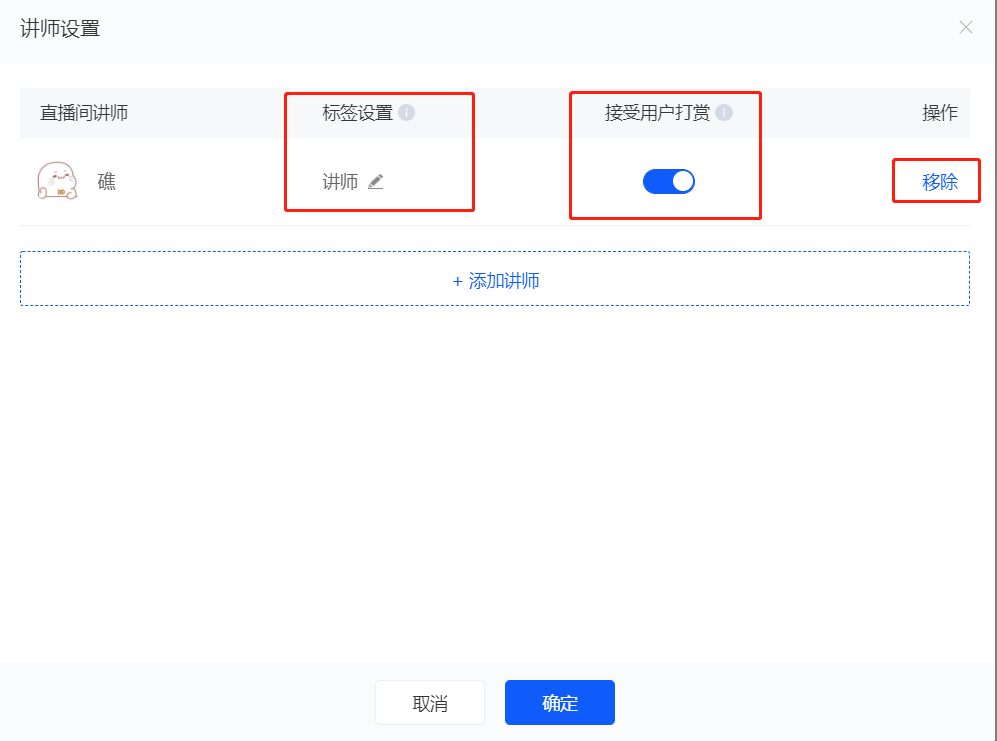
Task: Confirm with the 确定 button
Action: click(560, 702)
